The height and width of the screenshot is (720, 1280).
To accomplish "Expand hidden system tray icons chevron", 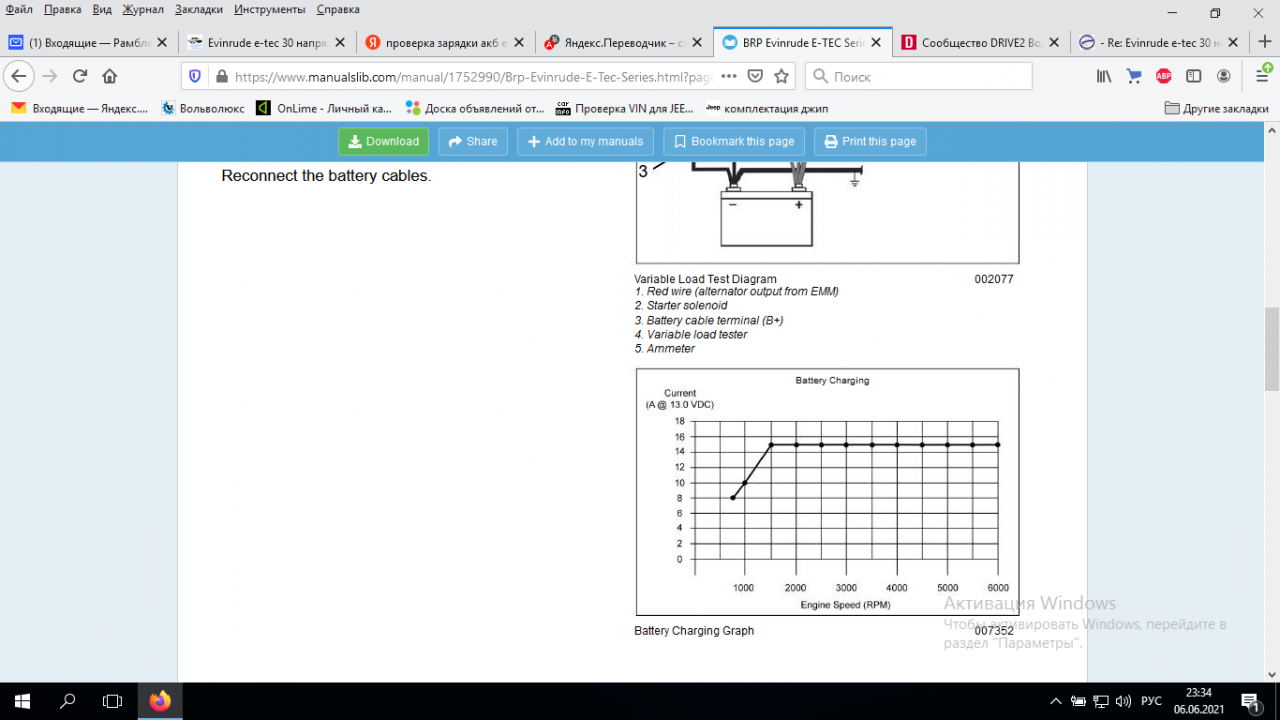I will (x=1055, y=701).
